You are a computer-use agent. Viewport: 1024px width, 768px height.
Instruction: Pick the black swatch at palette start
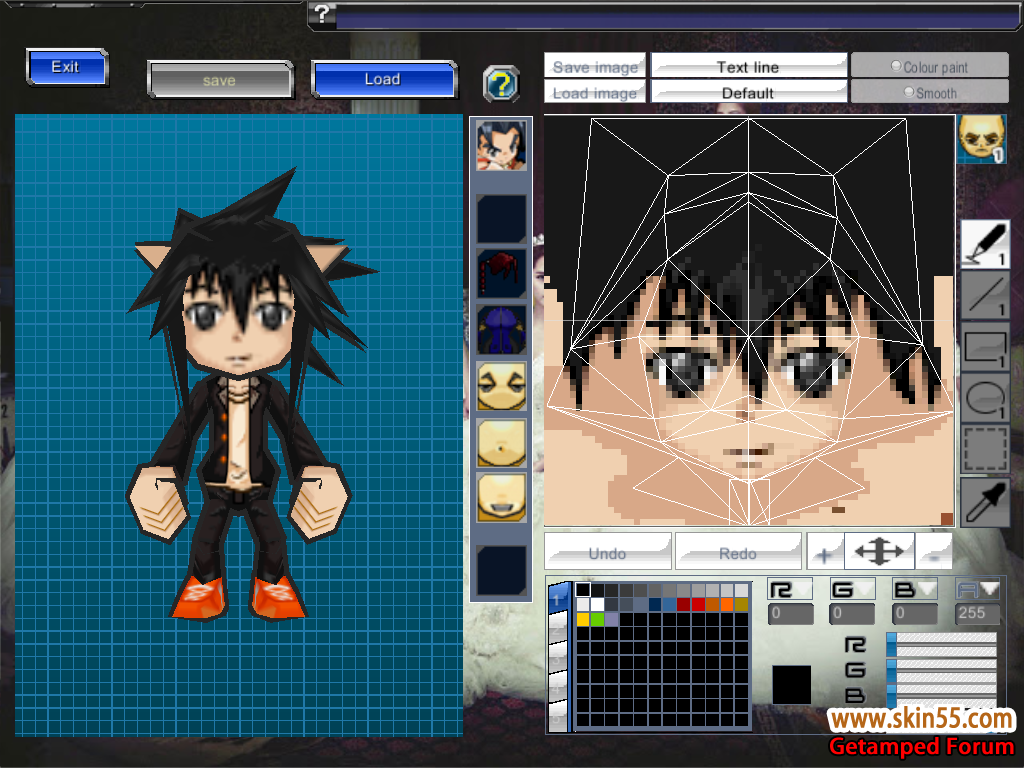tap(583, 590)
